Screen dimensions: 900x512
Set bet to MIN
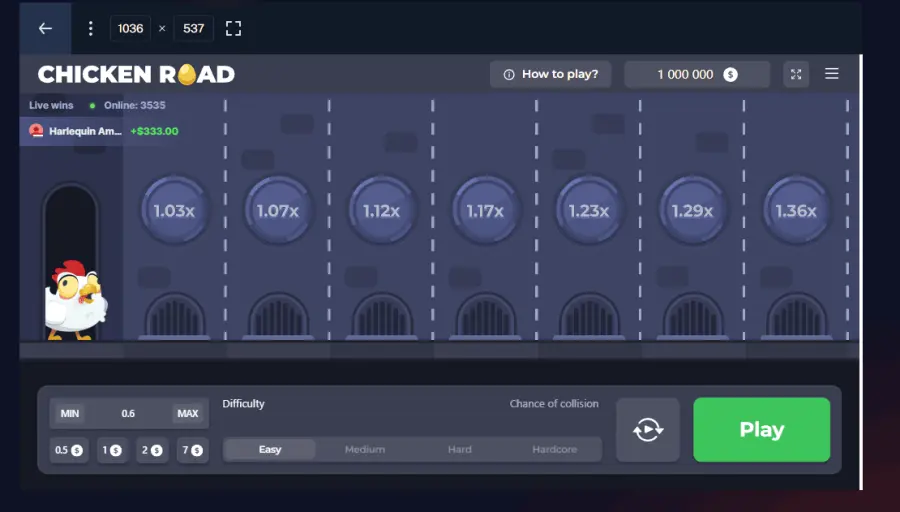click(70, 414)
